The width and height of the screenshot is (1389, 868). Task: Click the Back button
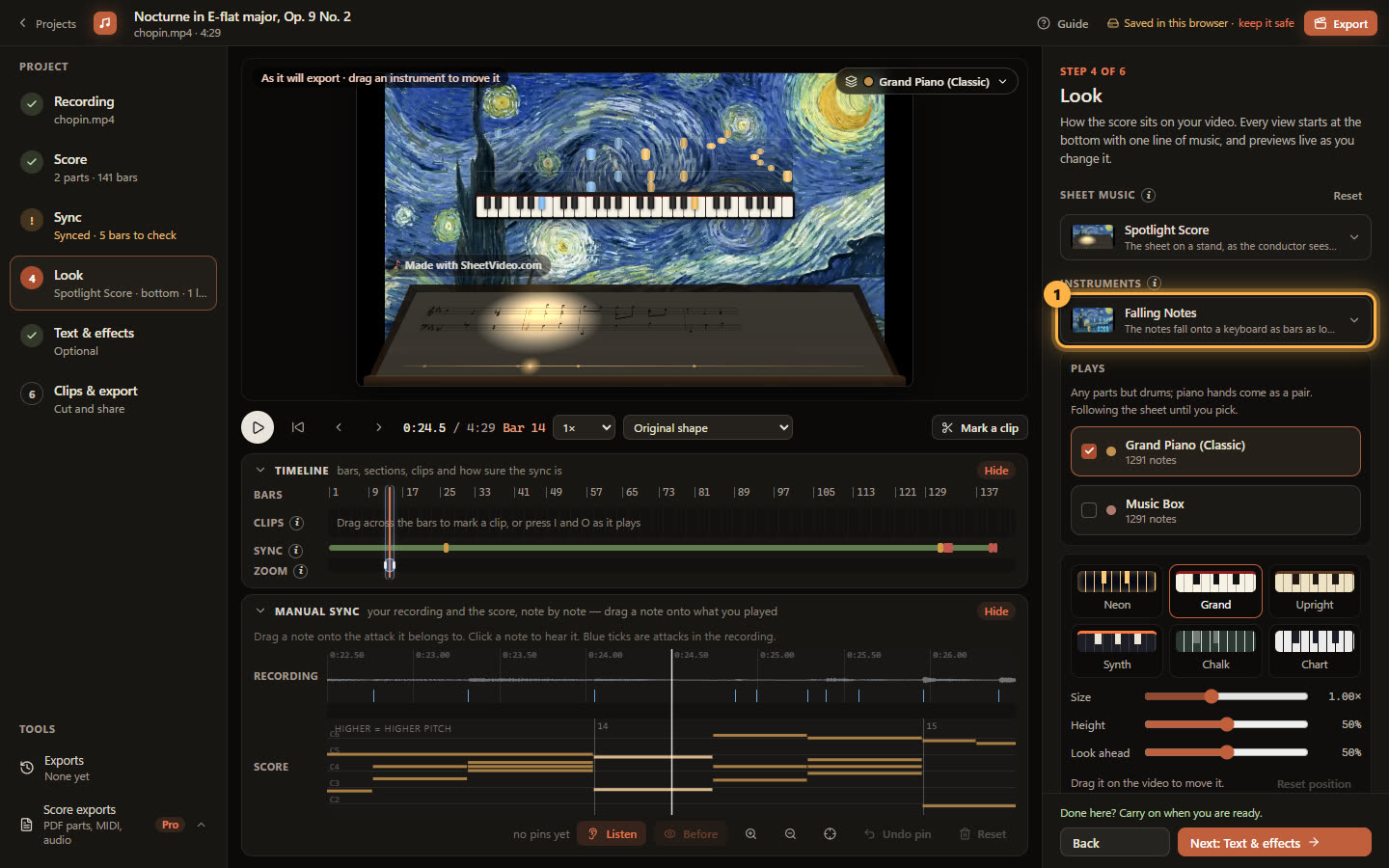(x=1115, y=843)
